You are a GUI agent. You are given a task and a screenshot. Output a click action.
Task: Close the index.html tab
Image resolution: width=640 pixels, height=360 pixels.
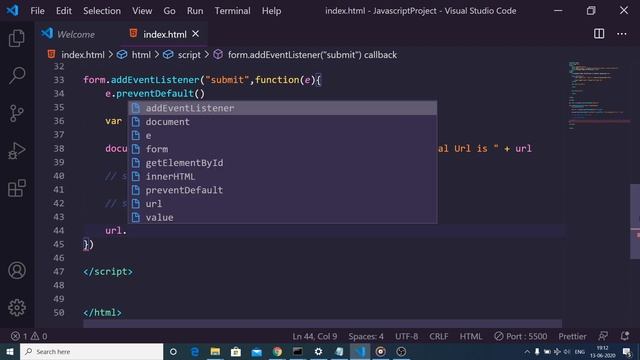point(196,34)
